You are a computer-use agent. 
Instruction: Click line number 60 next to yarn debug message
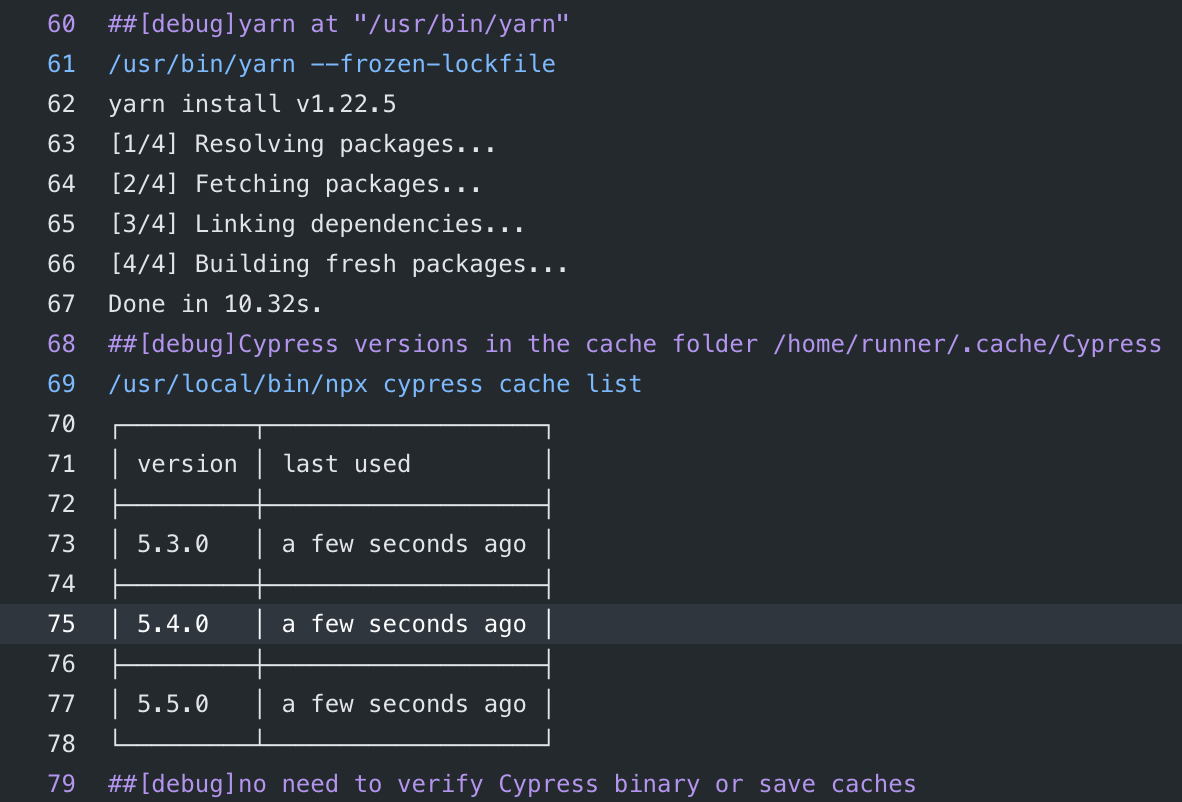click(x=61, y=23)
